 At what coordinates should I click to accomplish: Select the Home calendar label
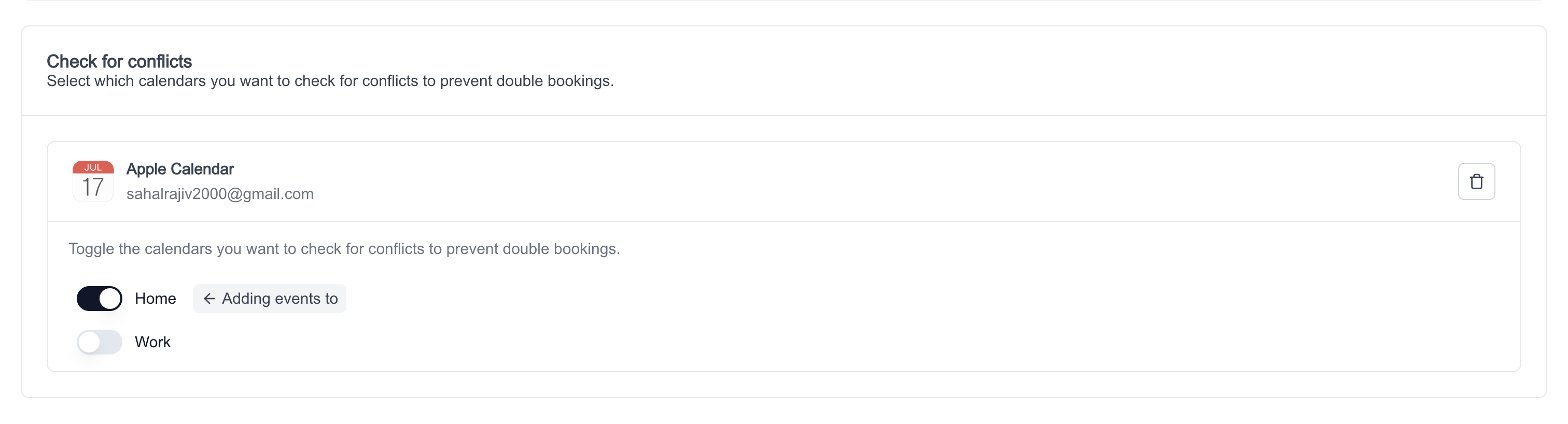click(x=155, y=298)
